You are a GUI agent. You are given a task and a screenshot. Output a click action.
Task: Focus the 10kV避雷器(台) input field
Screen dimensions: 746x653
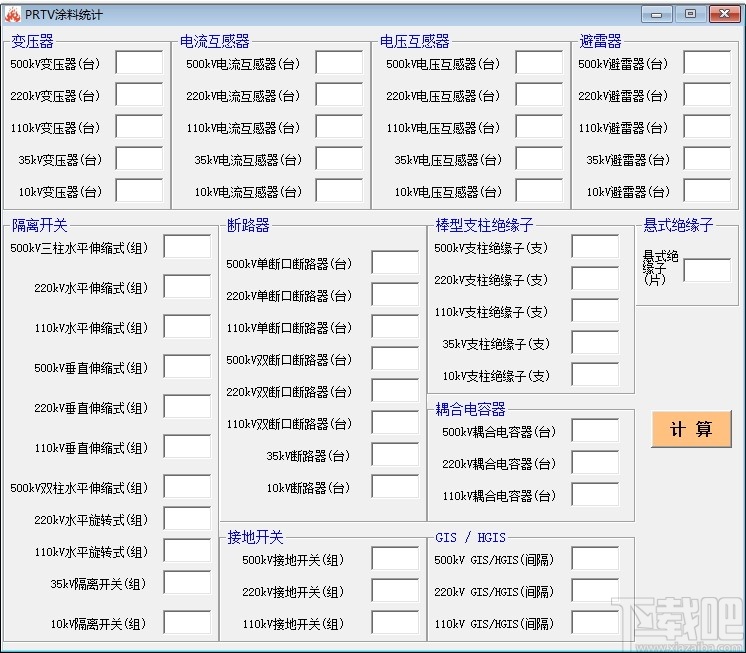(707, 191)
